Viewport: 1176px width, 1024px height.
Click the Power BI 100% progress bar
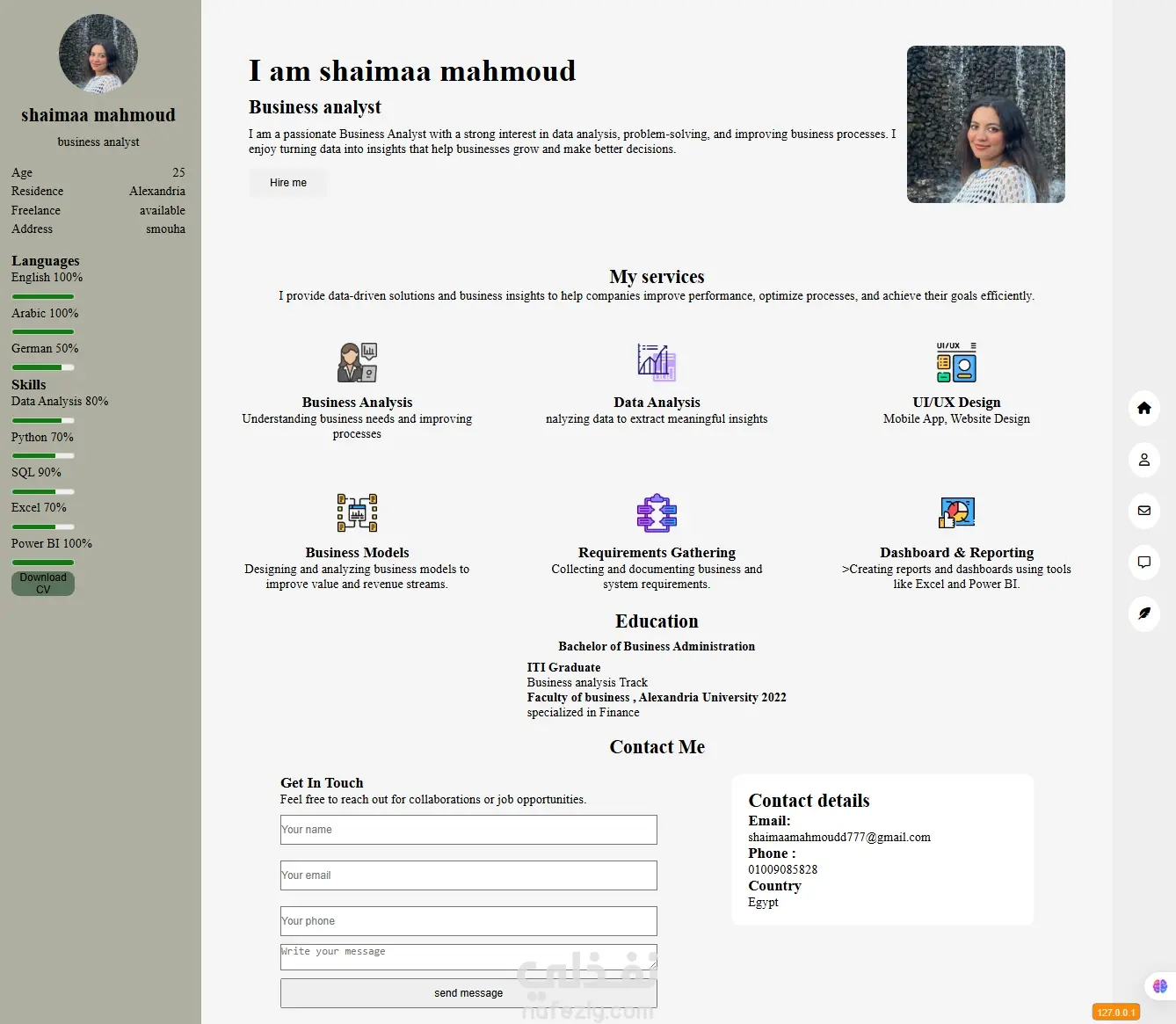click(43, 563)
